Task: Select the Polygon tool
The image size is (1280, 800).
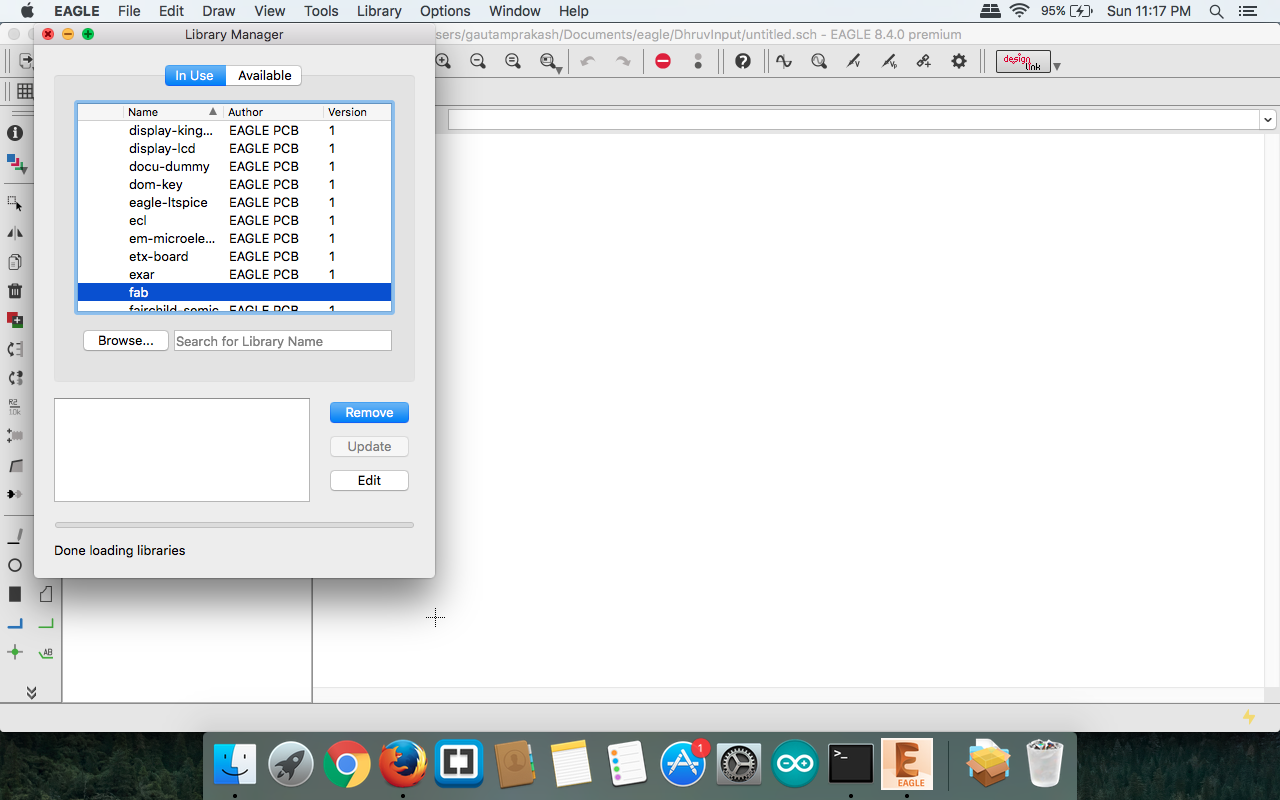Action: coord(46,594)
